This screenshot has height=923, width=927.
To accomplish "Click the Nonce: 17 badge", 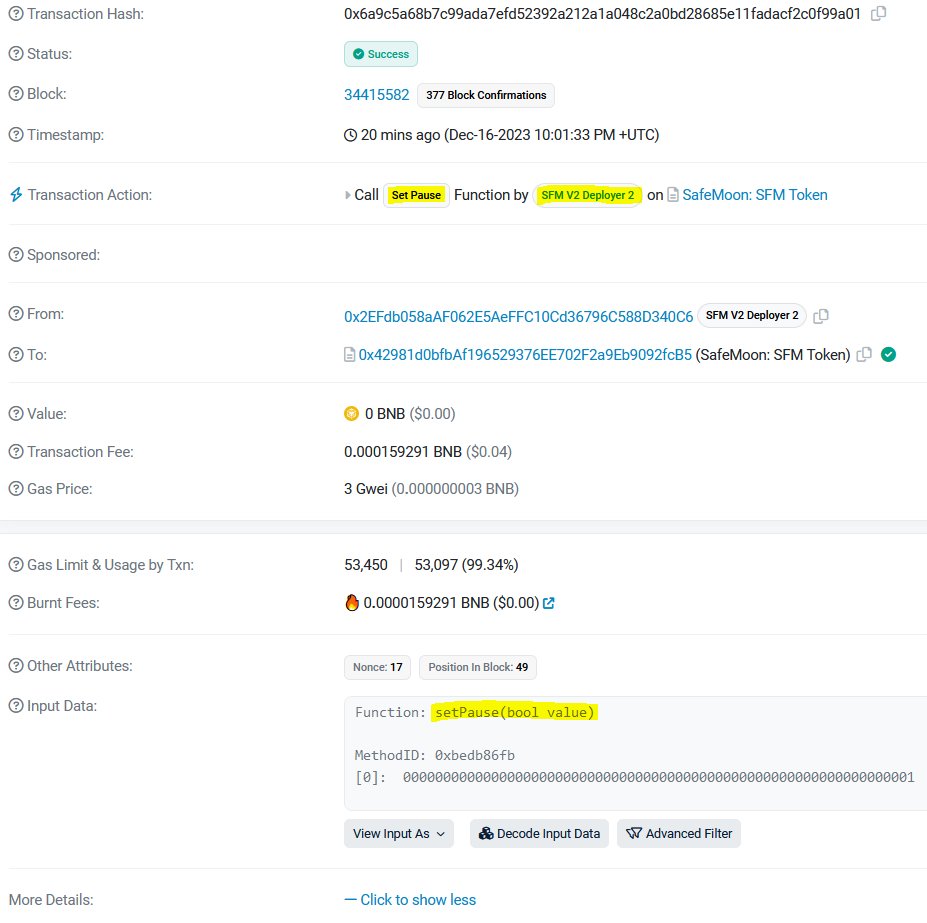I will [377, 668].
